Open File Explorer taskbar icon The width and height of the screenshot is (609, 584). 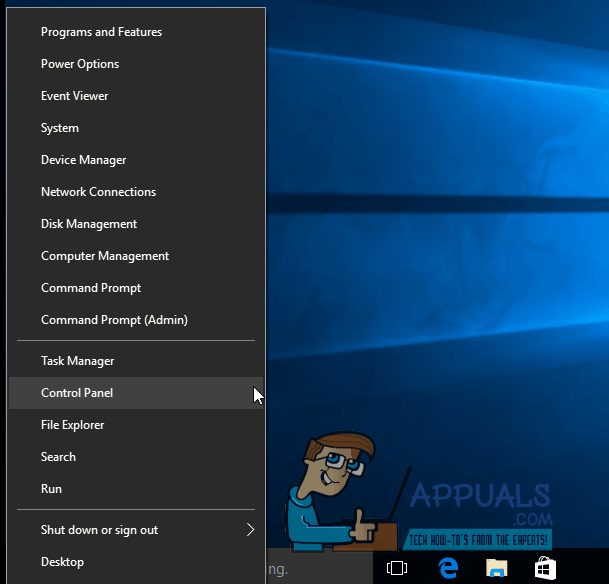coord(496,568)
